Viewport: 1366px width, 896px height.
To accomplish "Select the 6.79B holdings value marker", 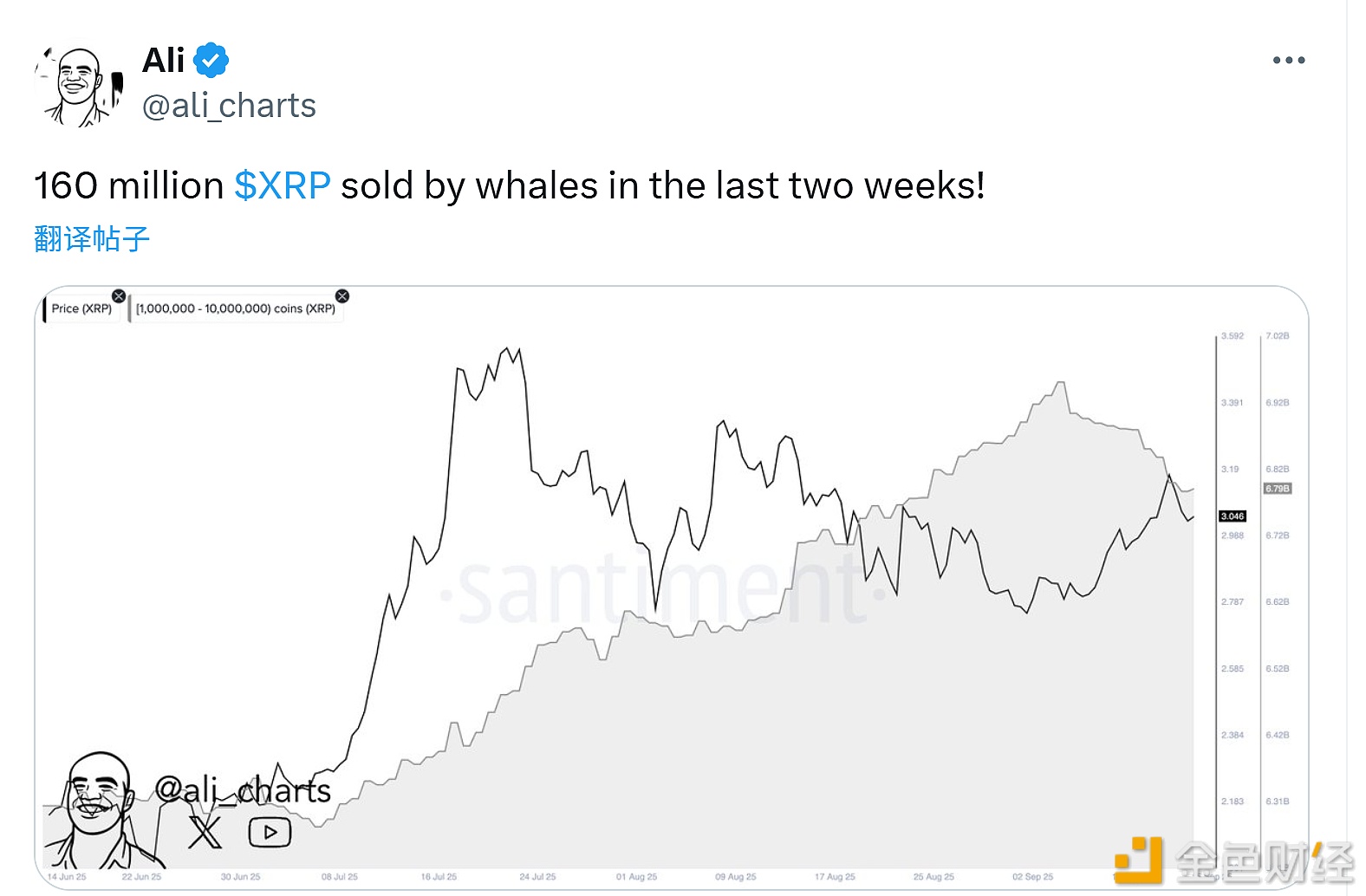I will 1277,489.
